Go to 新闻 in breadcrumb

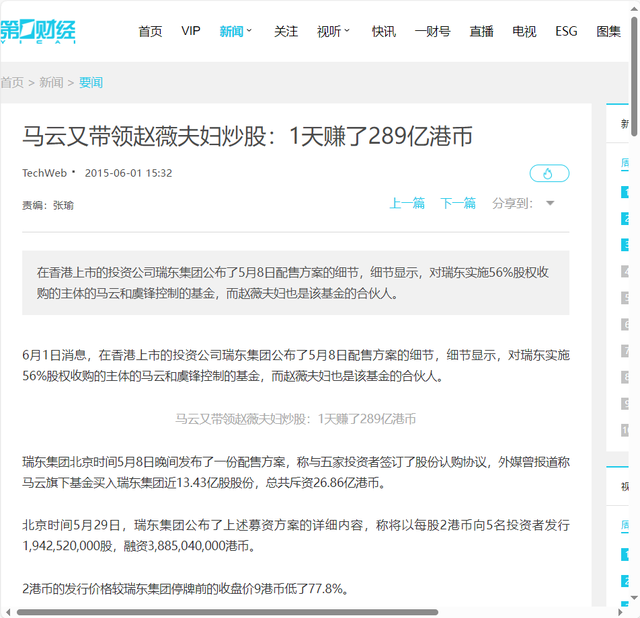[51, 82]
